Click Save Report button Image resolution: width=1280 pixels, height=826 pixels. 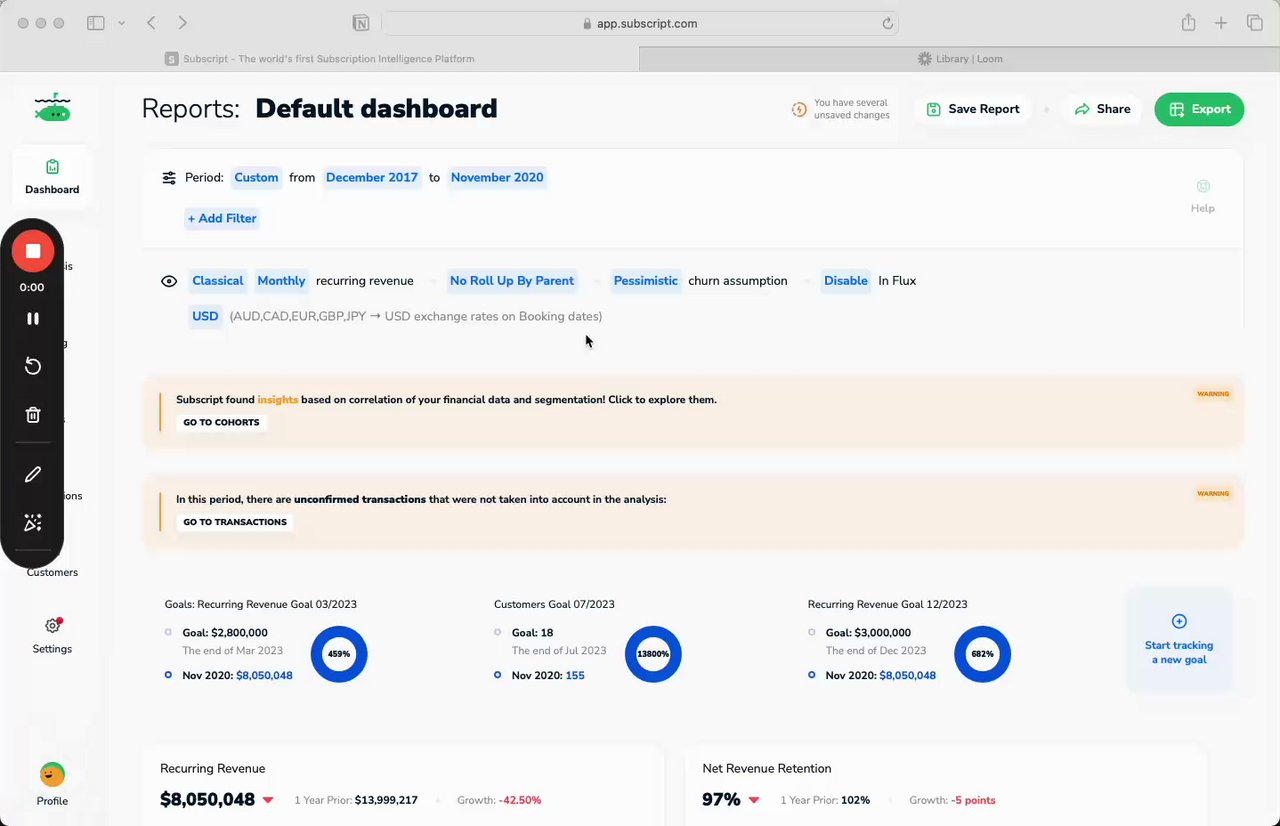tap(973, 109)
